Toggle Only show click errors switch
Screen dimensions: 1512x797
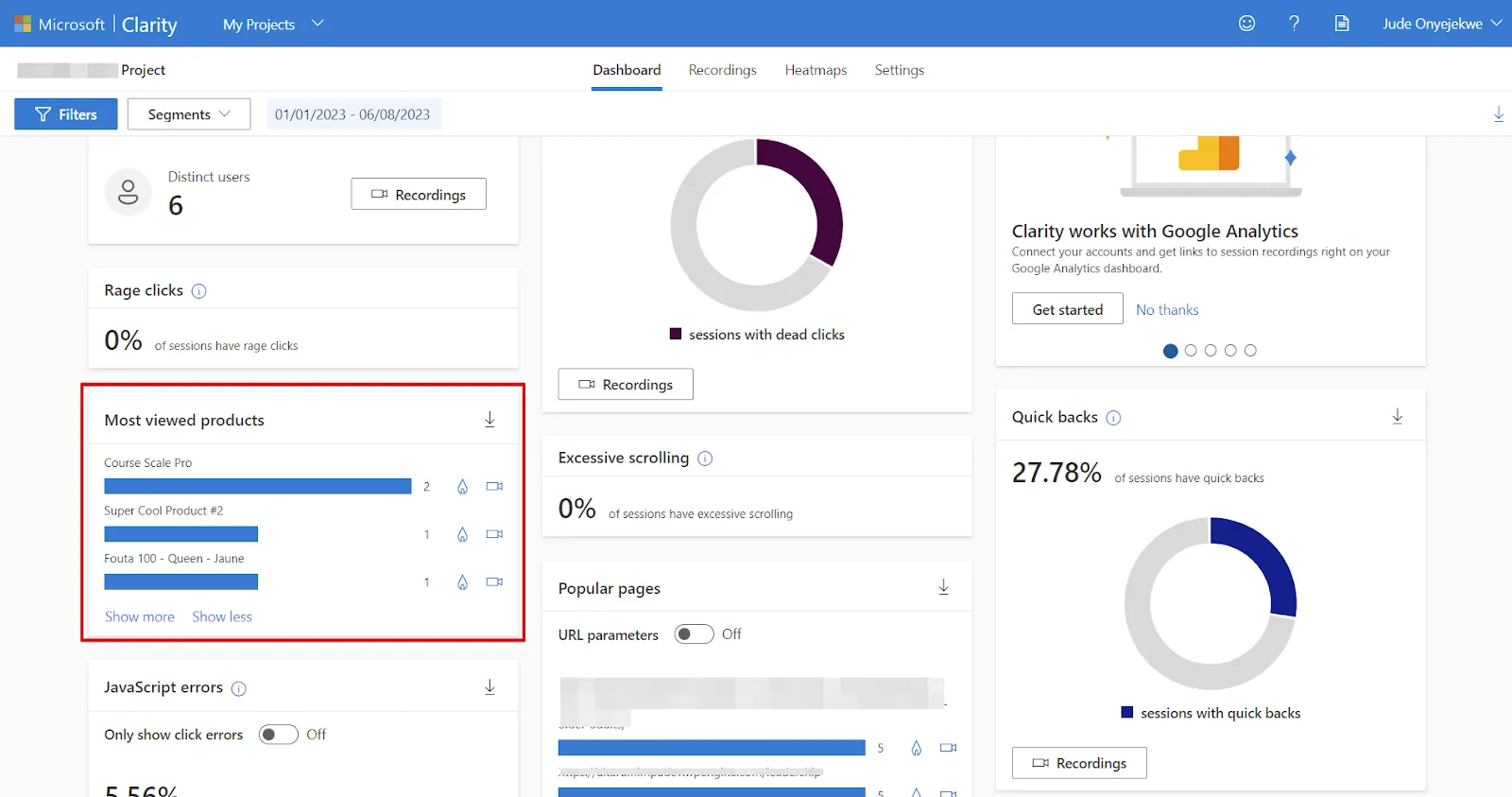point(279,735)
